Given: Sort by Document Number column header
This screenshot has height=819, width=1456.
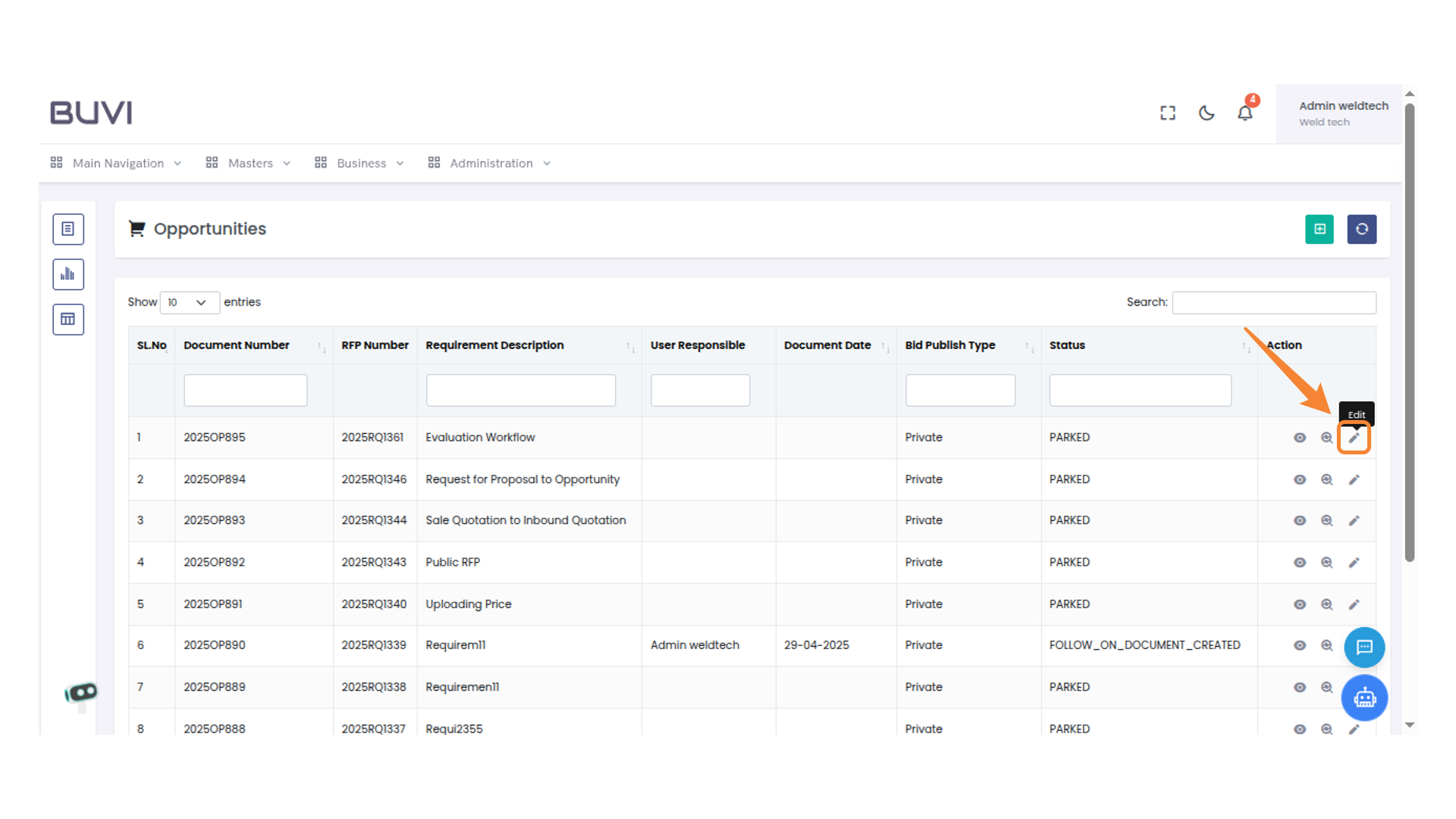Looking at the screenshot, I should pos(237,345).
